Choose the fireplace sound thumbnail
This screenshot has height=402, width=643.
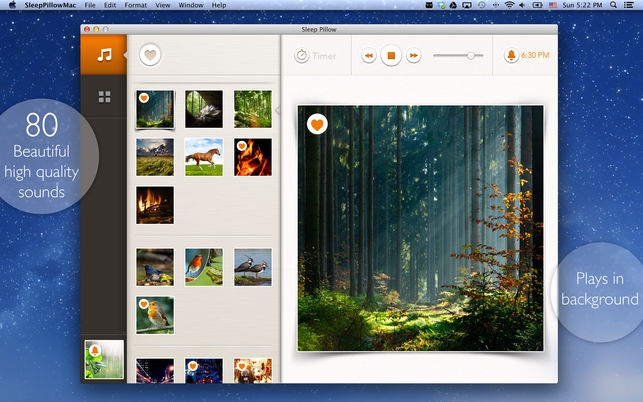[x=155, y=205]
